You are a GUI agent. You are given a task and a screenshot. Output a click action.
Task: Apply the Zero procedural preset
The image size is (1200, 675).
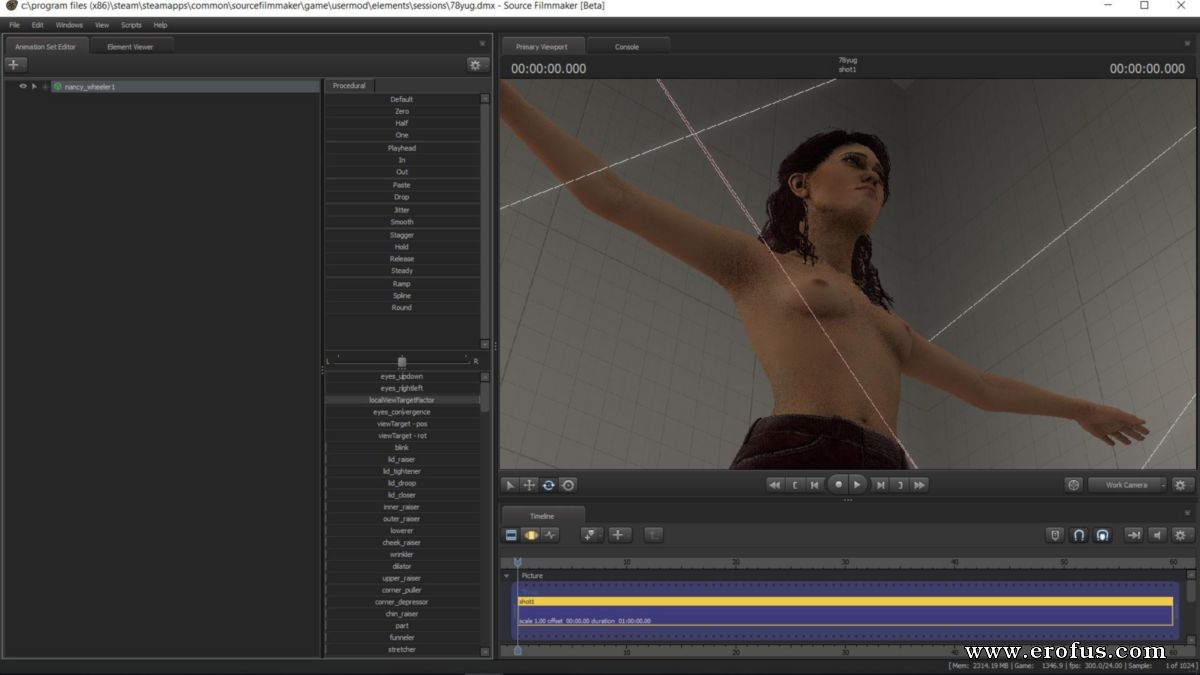pyautogui.click(x=402, y=111)
